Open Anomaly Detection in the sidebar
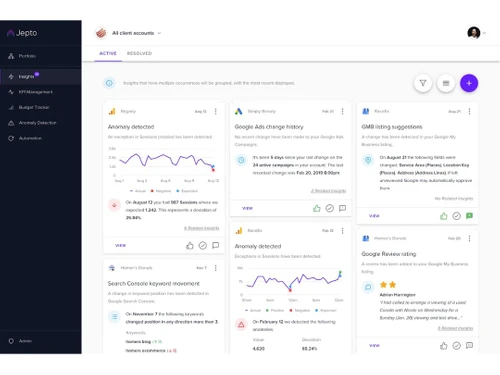Image resolution: width=500 pixels, height=375 pixels. tap(32, 123)
